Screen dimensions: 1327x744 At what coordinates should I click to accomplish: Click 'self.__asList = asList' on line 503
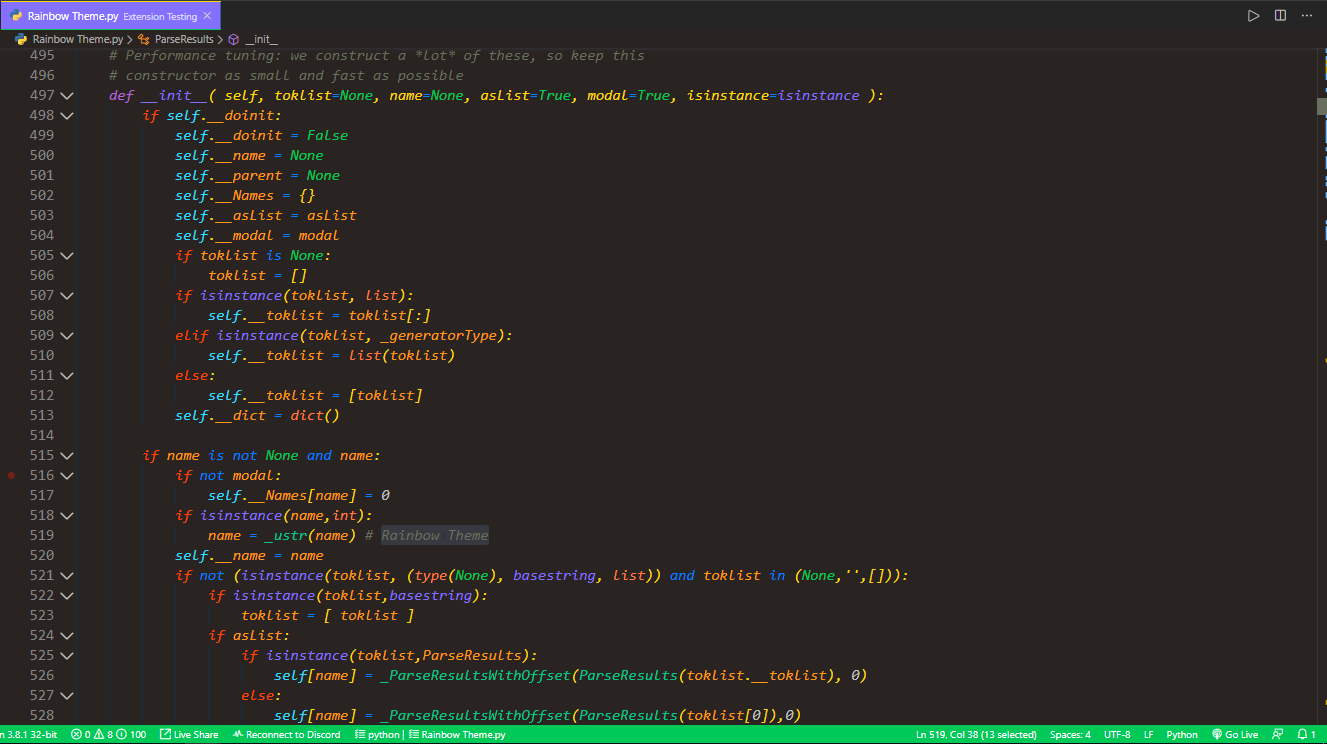pos(266,215)
